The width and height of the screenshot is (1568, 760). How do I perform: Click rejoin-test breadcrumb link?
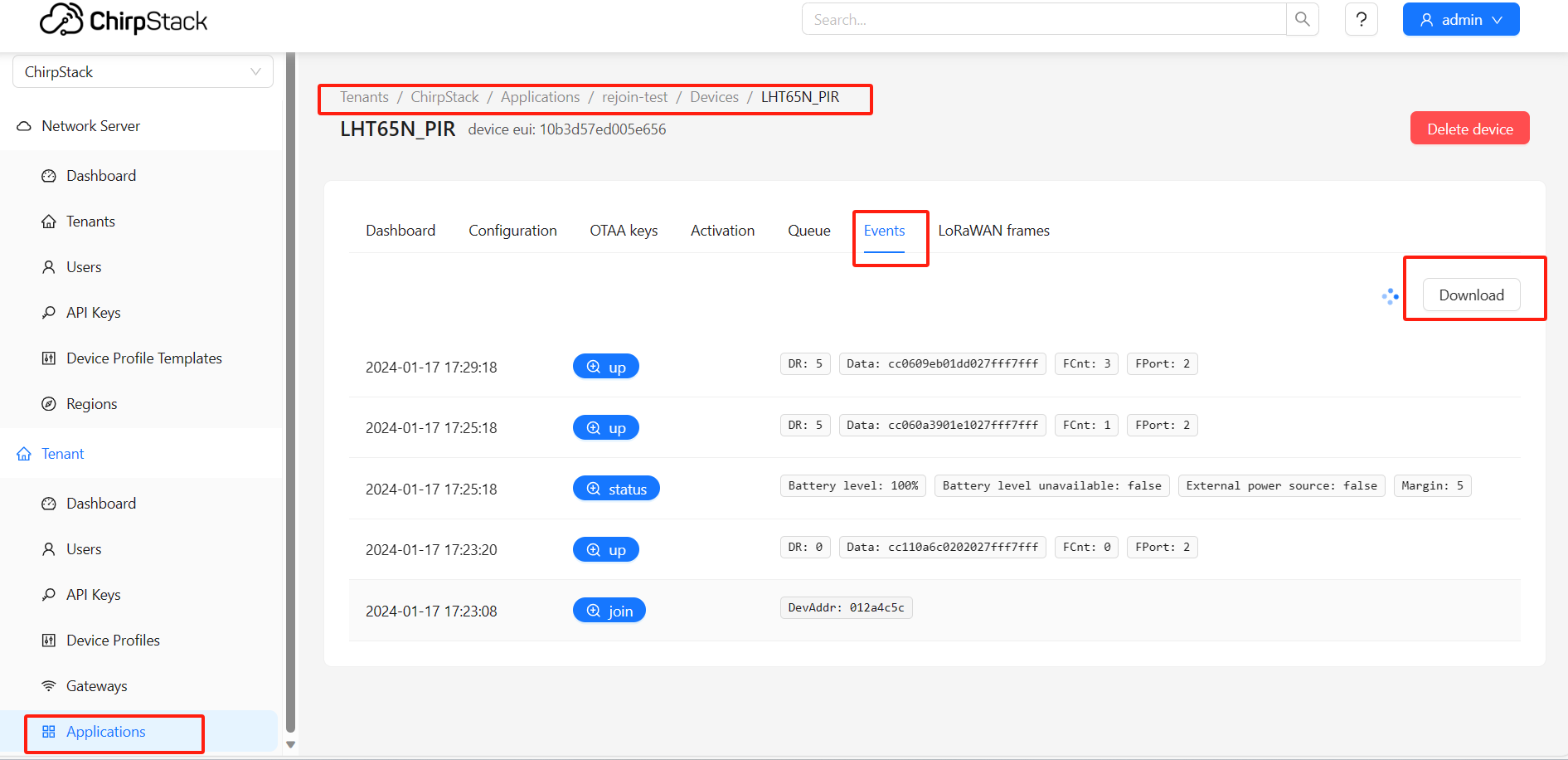pyautogui.click(x=634, y=97)
